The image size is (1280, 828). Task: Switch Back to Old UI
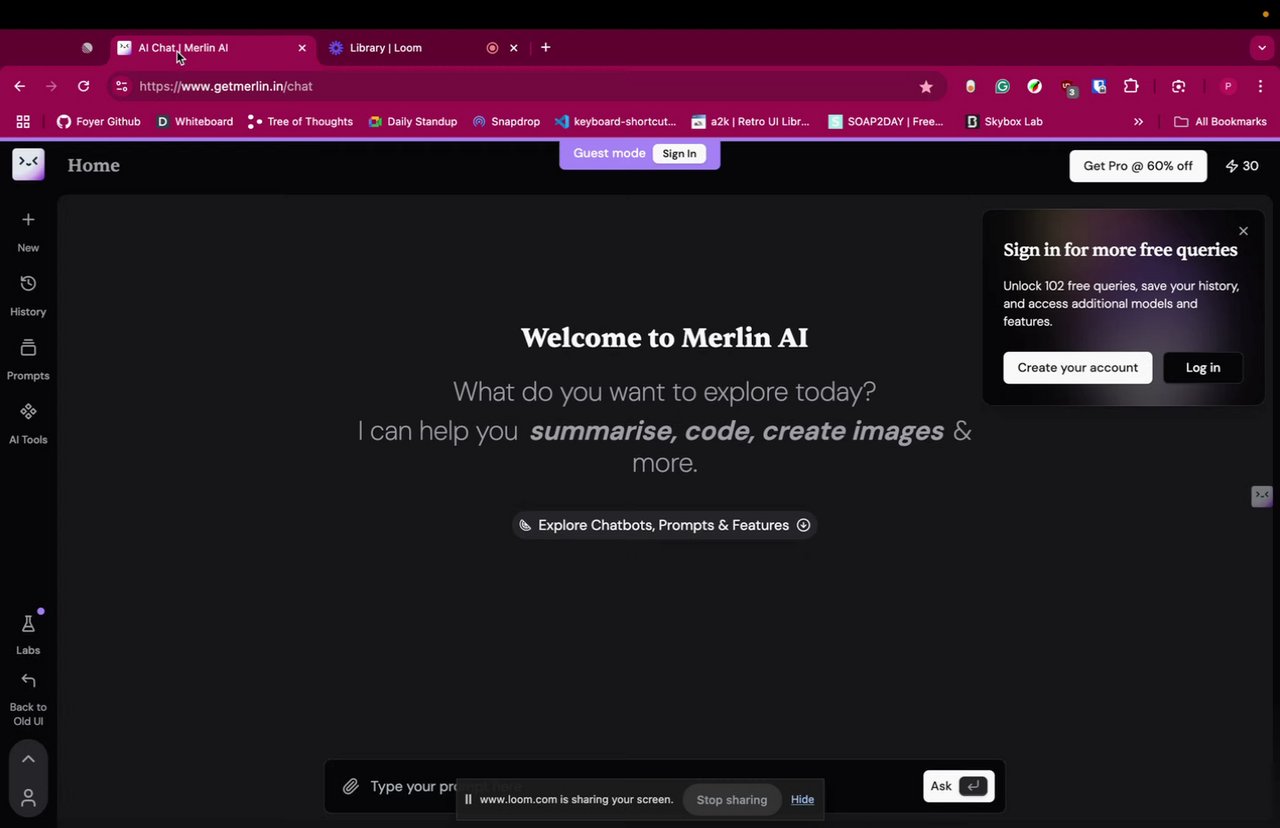(x=28, y=699)
